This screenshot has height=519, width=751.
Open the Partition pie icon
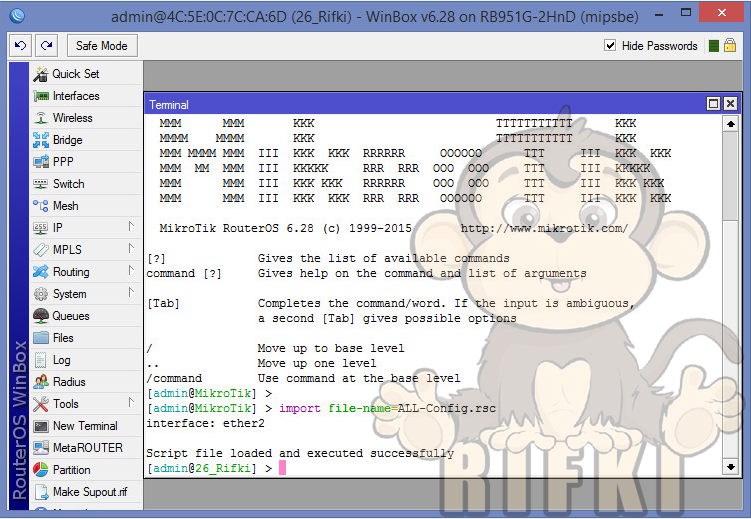point(41,470)
